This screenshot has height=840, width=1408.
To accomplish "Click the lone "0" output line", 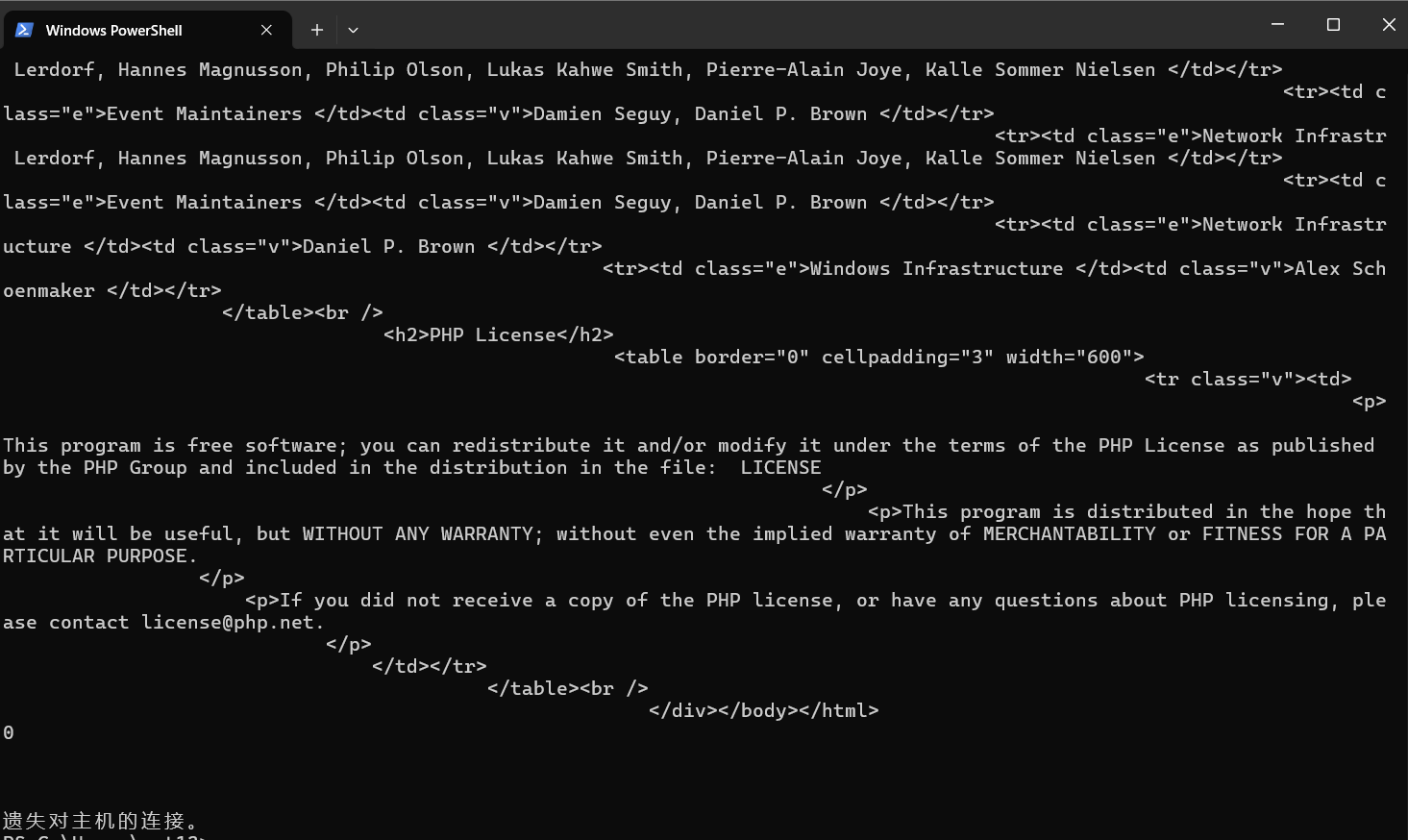I will tap(9, 732).
